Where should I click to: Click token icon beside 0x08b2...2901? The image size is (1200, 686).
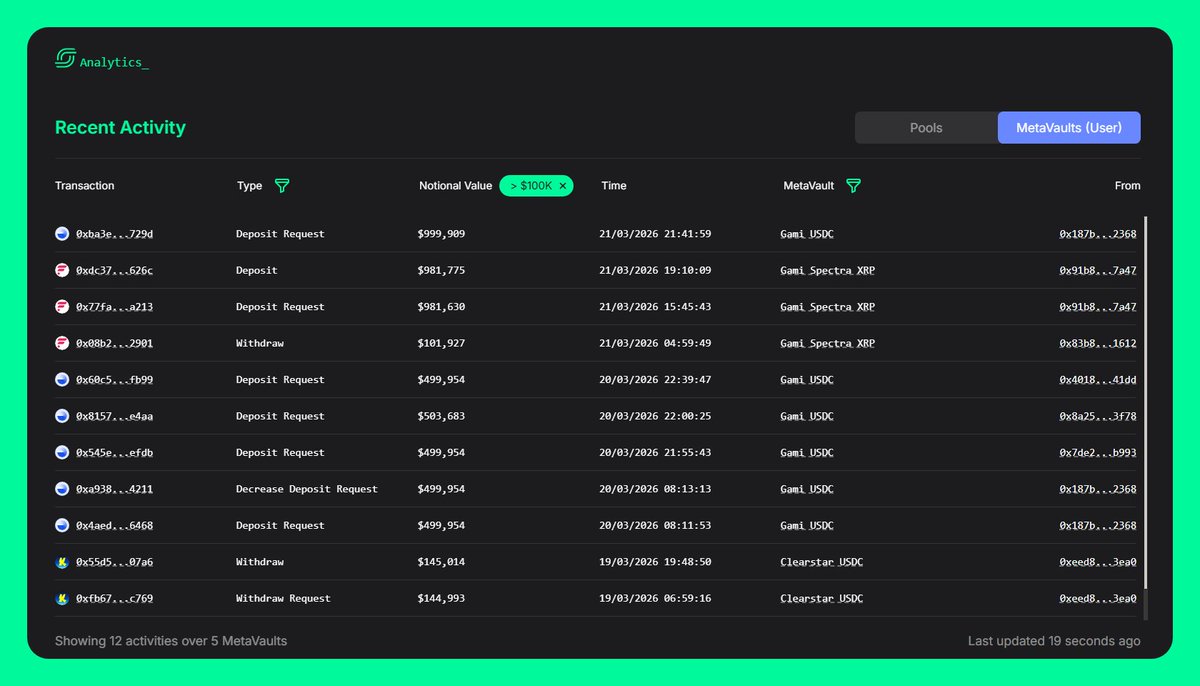(x=62, y=343)
